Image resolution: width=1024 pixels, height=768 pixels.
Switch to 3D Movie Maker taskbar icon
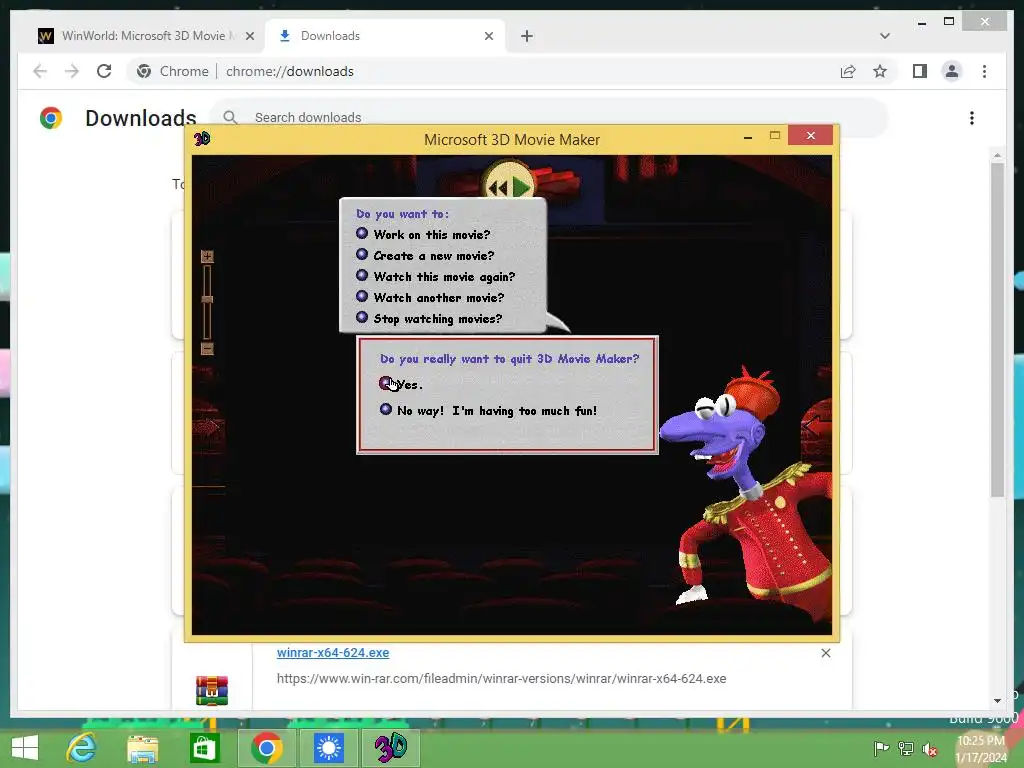(x=391, y=748)
